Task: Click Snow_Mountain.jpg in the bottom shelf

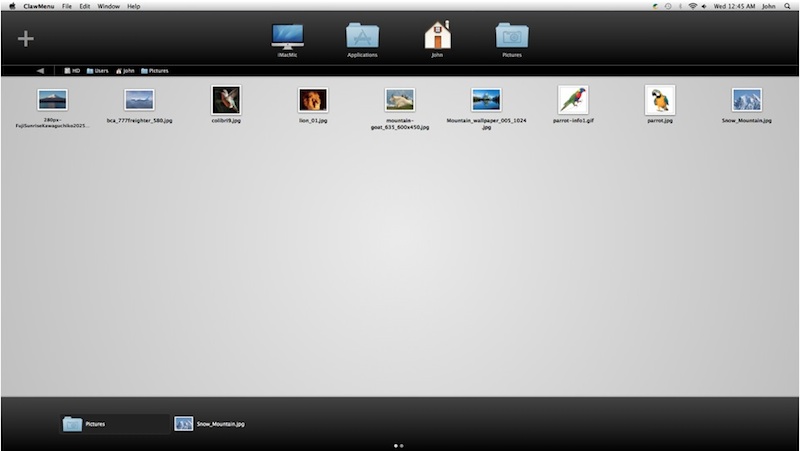Action: (x=209, y=424)
